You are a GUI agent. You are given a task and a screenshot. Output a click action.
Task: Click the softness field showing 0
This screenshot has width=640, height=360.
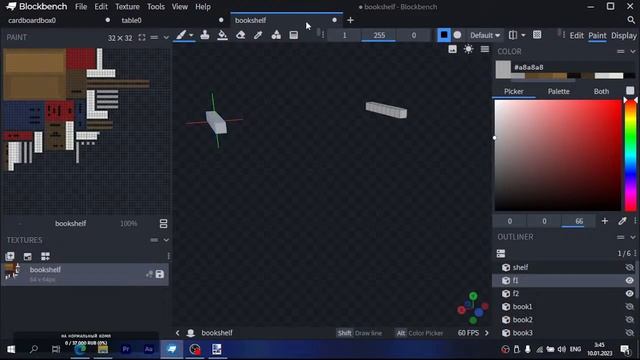(x=413, y=36)
